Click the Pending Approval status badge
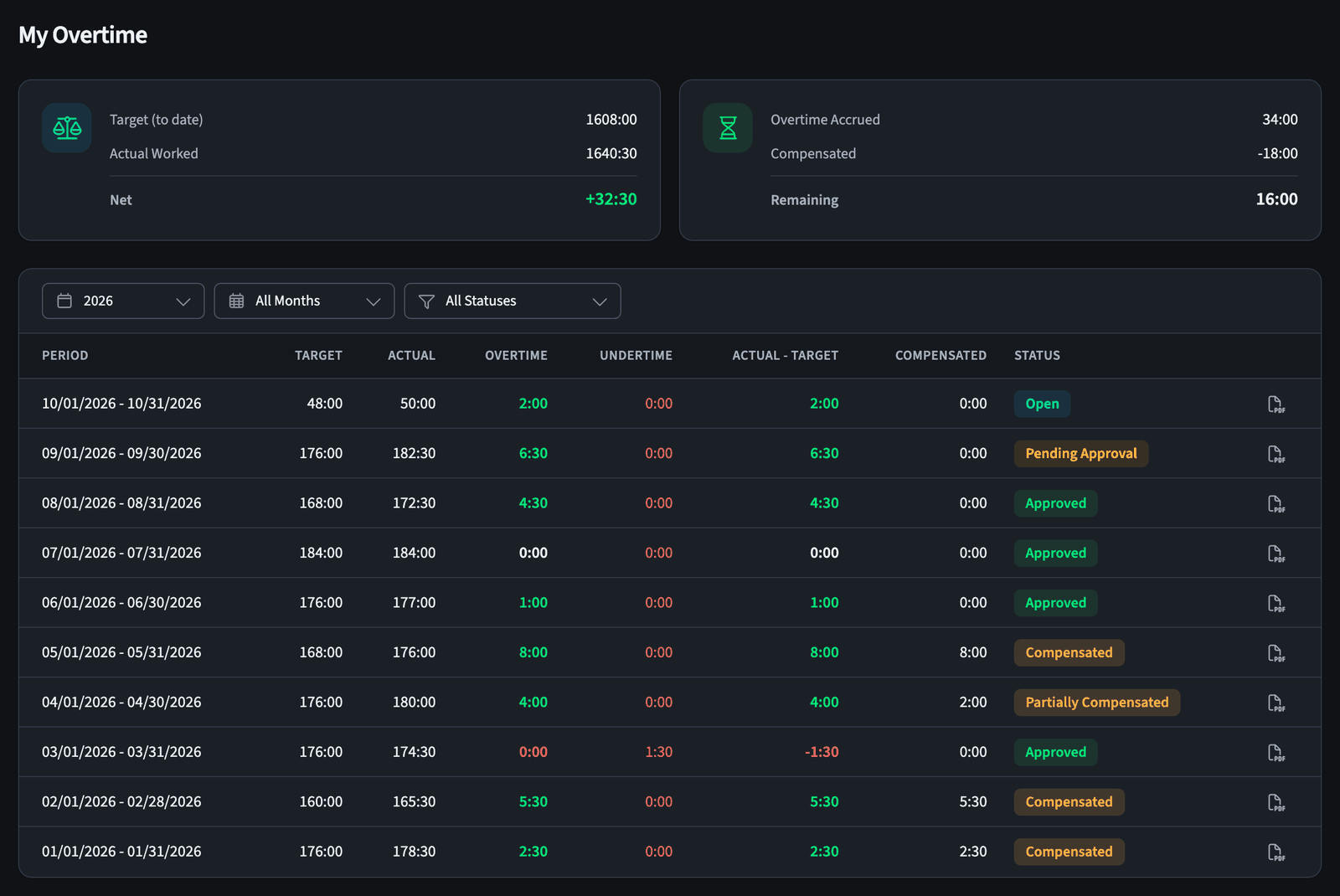The height and width of the screenshot is (896, 1340). tap(1081, 453)
